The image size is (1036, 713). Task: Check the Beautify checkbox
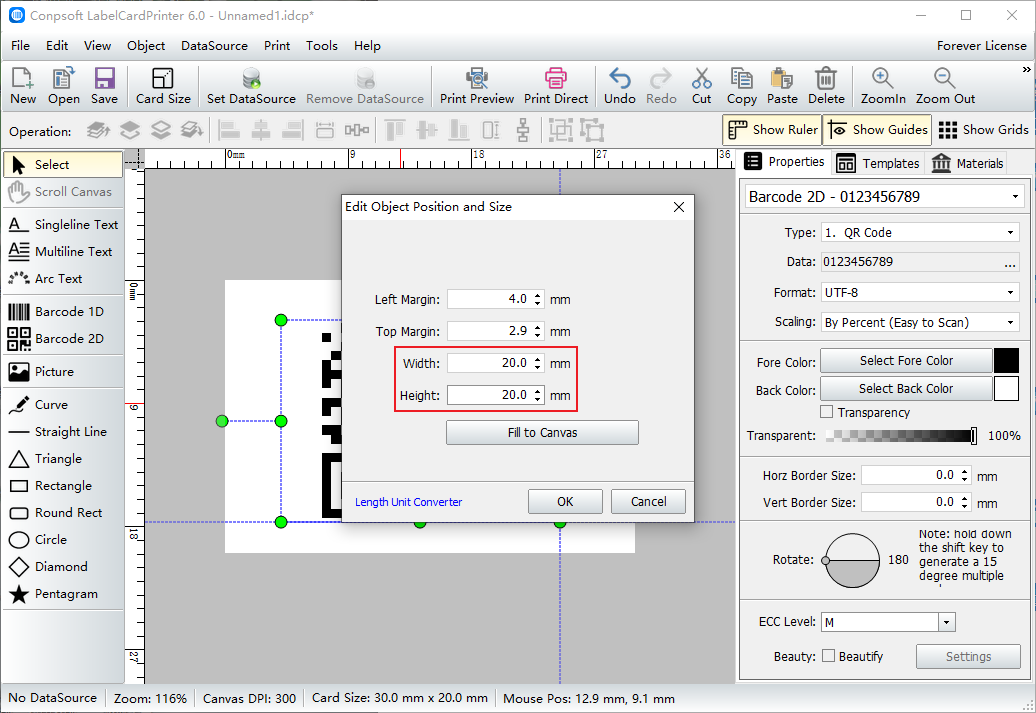tap(828, 656)
